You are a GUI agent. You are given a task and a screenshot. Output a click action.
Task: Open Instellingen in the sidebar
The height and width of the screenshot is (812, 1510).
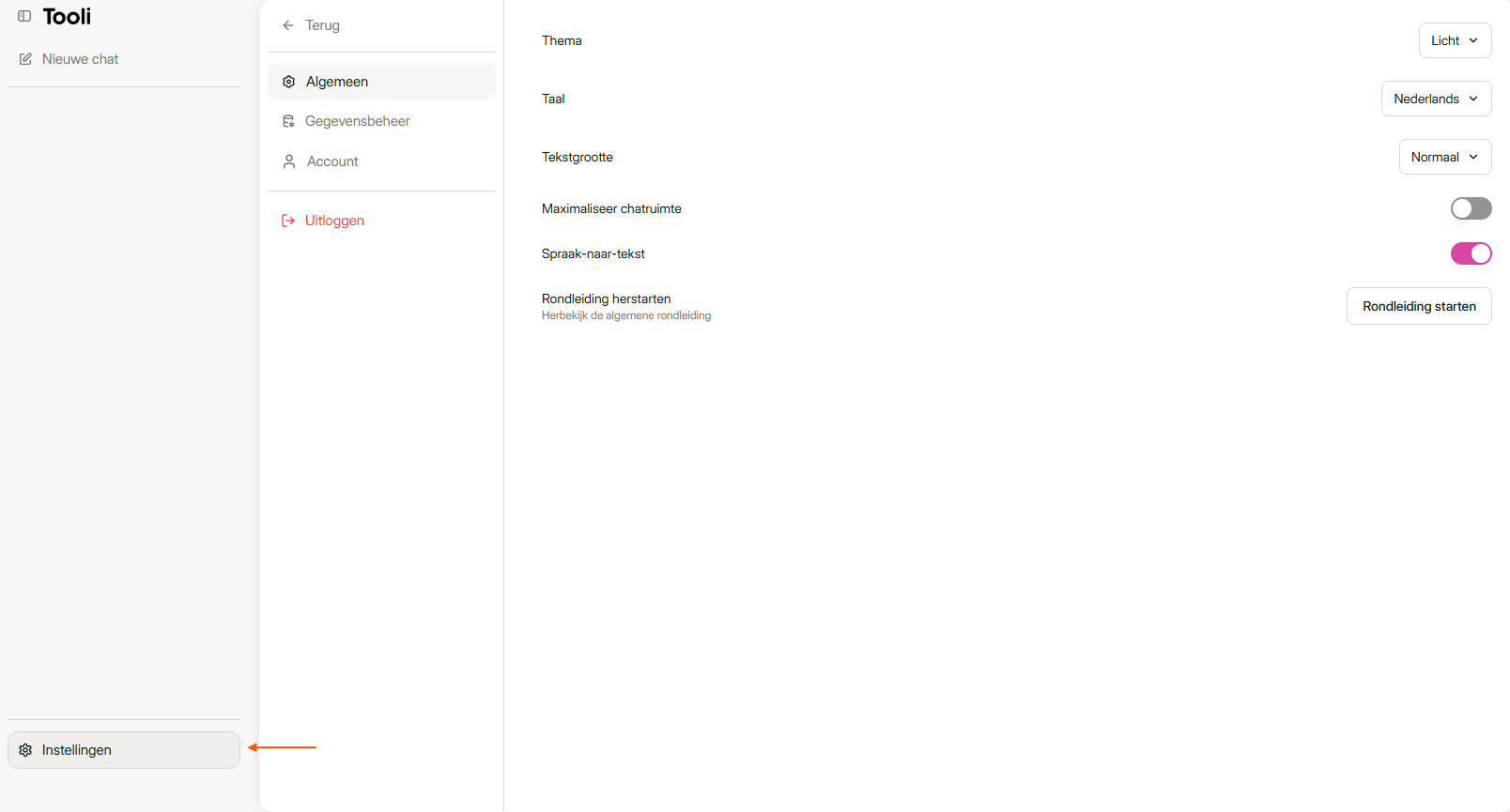[x=124, y=750]
